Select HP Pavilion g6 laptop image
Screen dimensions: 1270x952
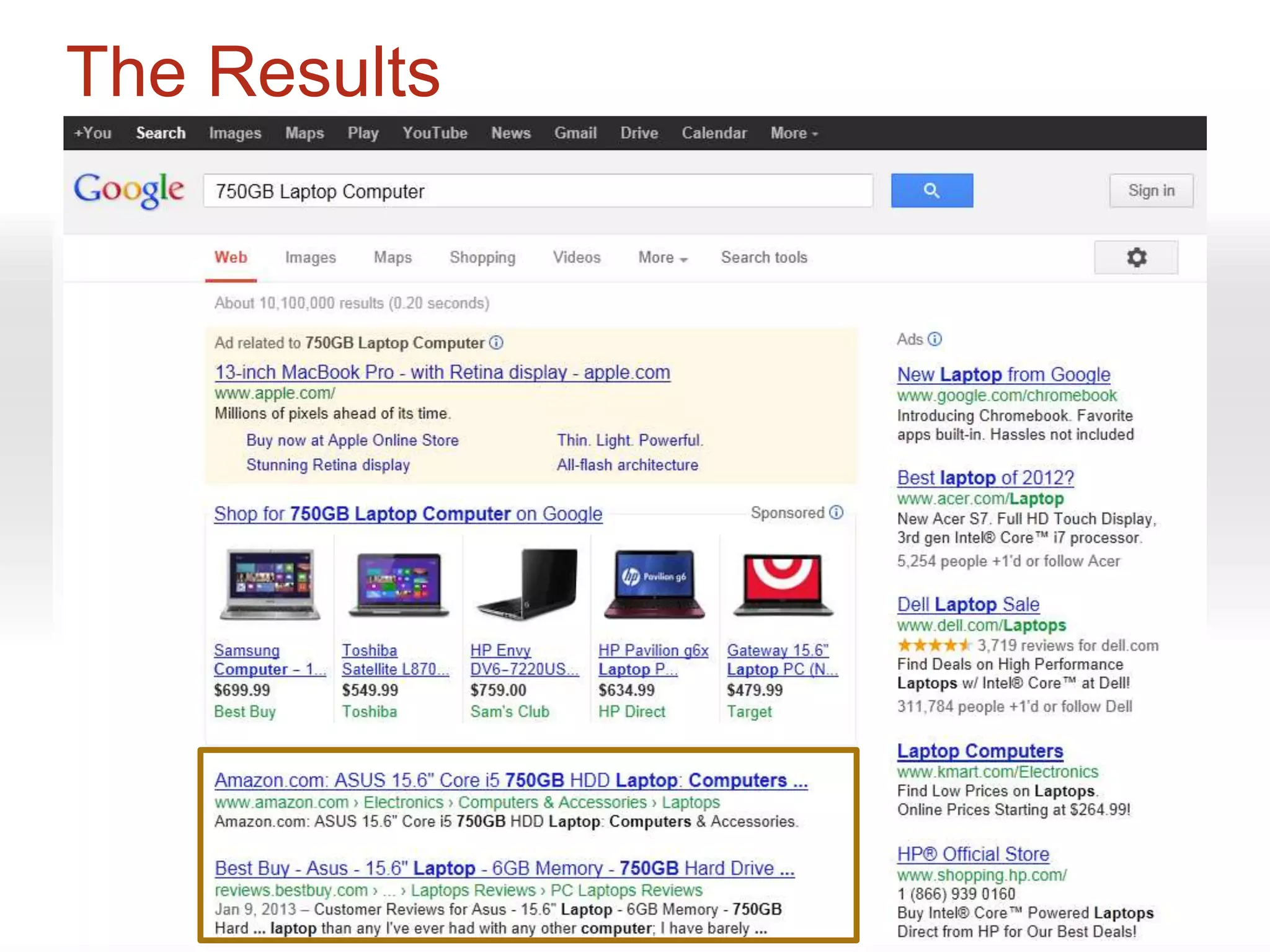654,584
